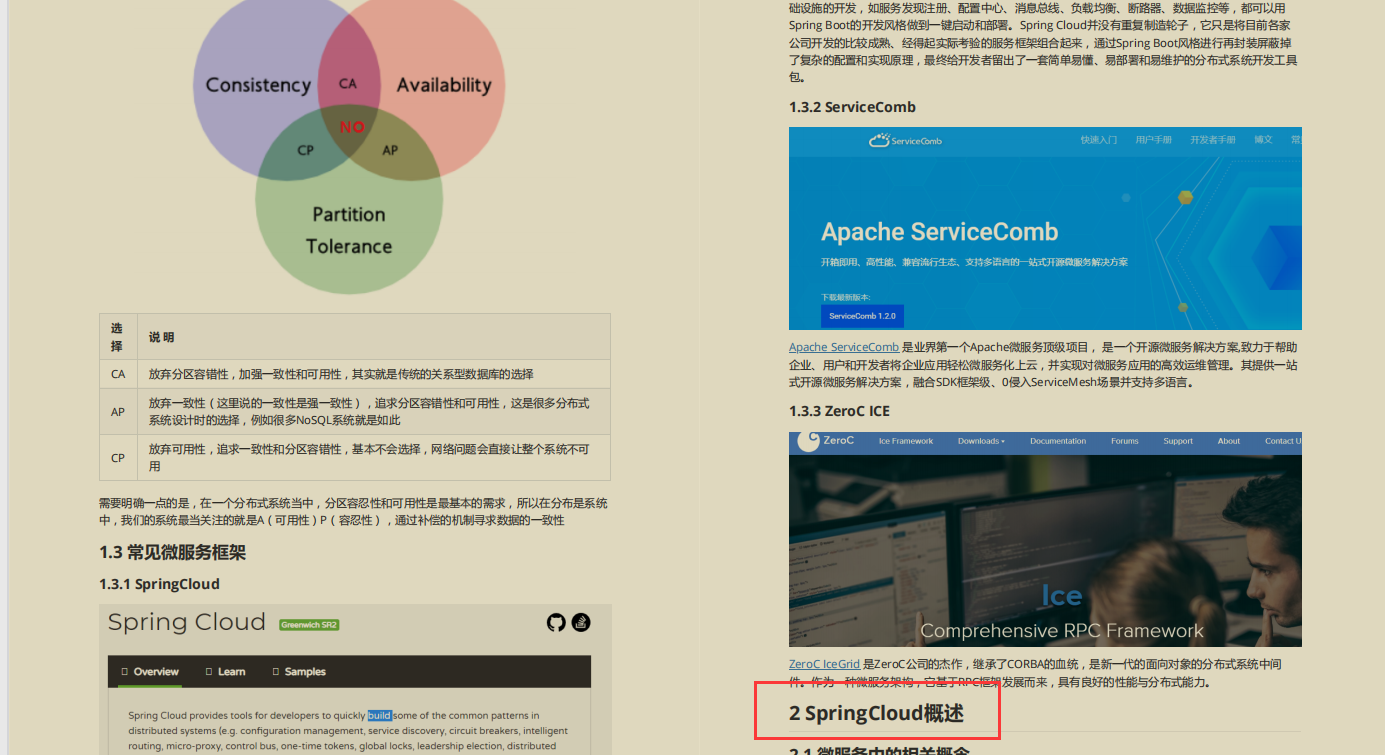Open 用户手册 in ServiceComb navigation

(x=1153, y=140)
